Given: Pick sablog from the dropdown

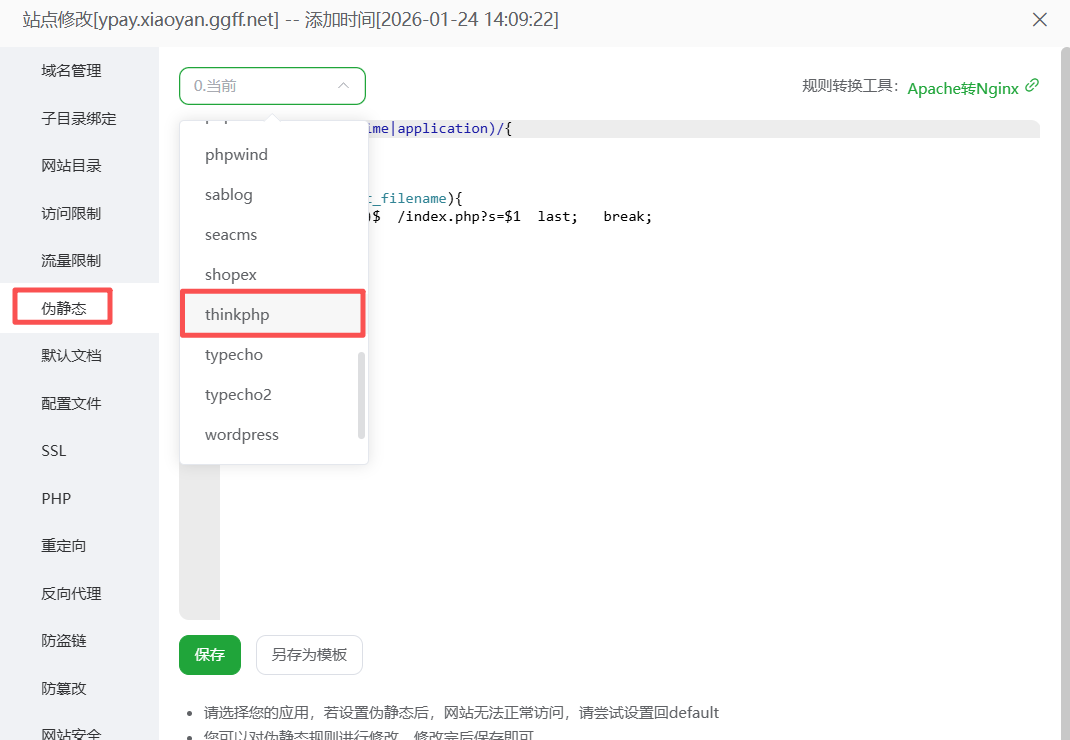Looking at the screenshot, I should [x=228, y=195].
